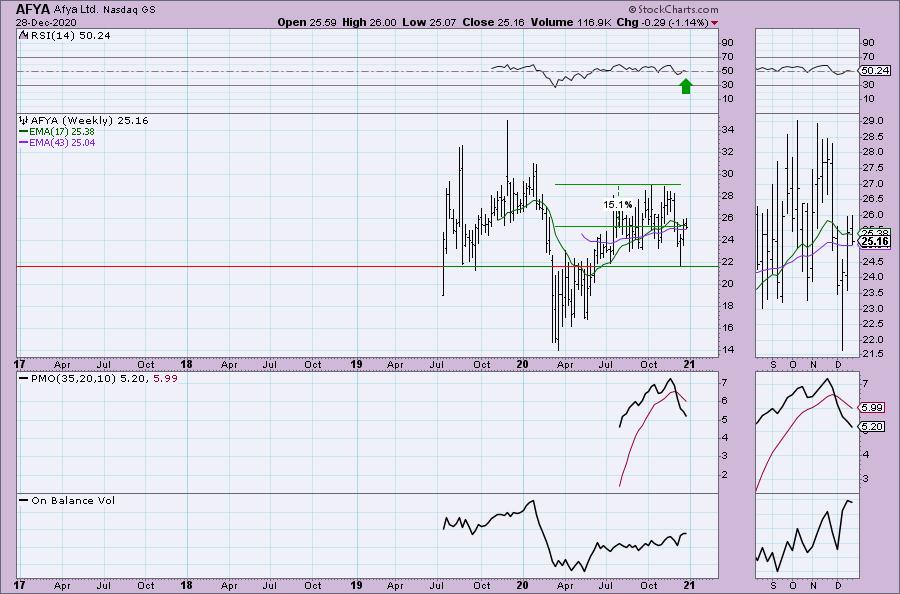900x594 pixels.
Task: Click the On Balance Vol panel label
Action: click(73, 500)
